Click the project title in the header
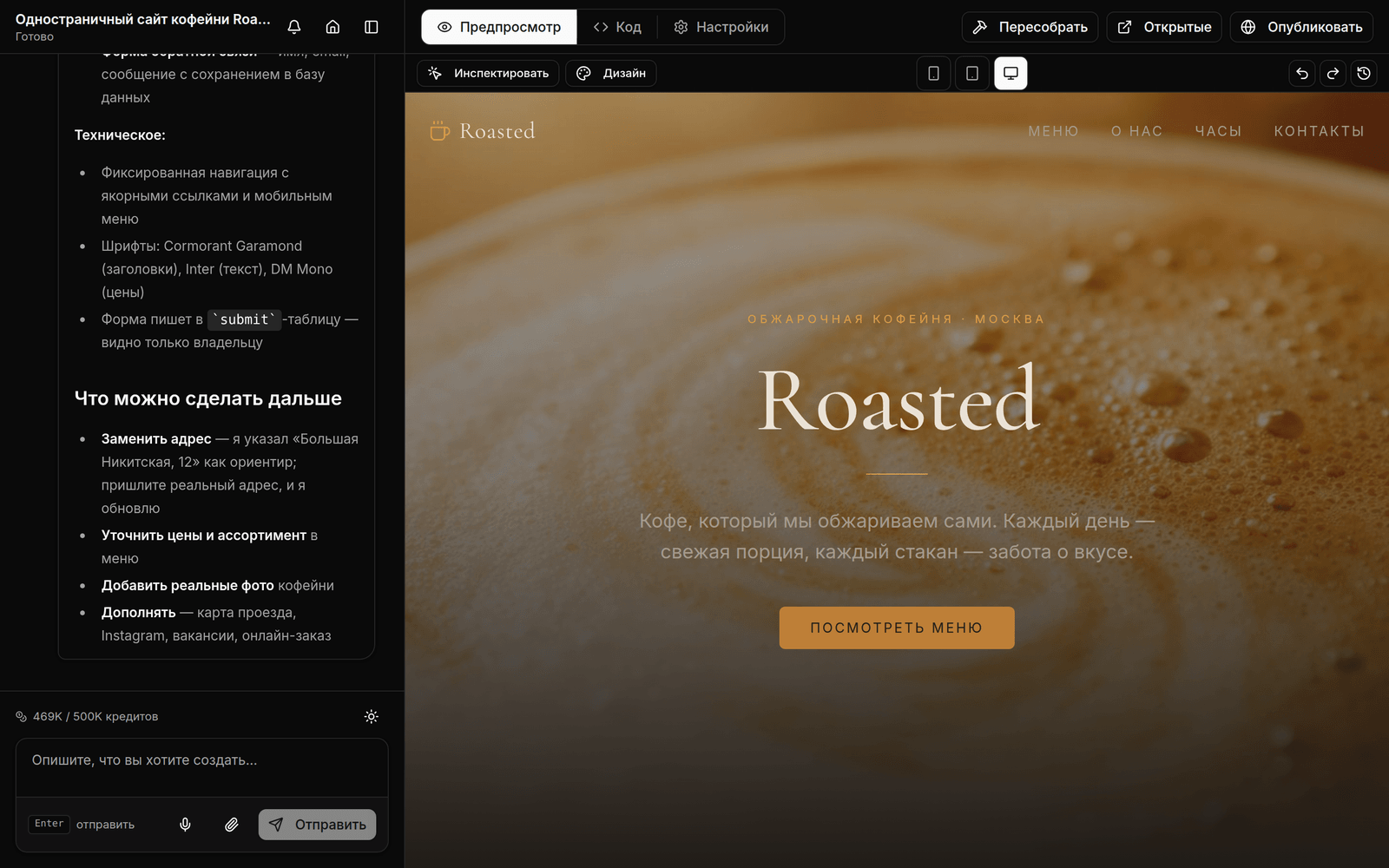Screen dimensions: 1389x868 coord(143,19)
